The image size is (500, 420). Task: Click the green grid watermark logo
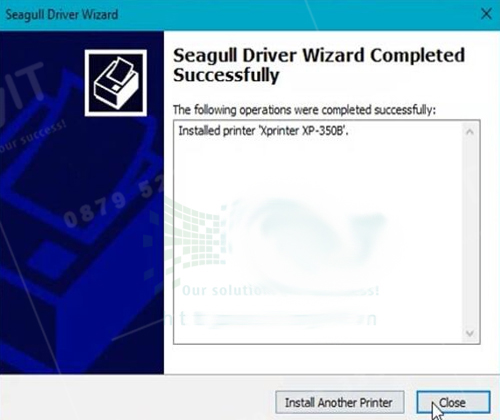[x=188, y=240]
